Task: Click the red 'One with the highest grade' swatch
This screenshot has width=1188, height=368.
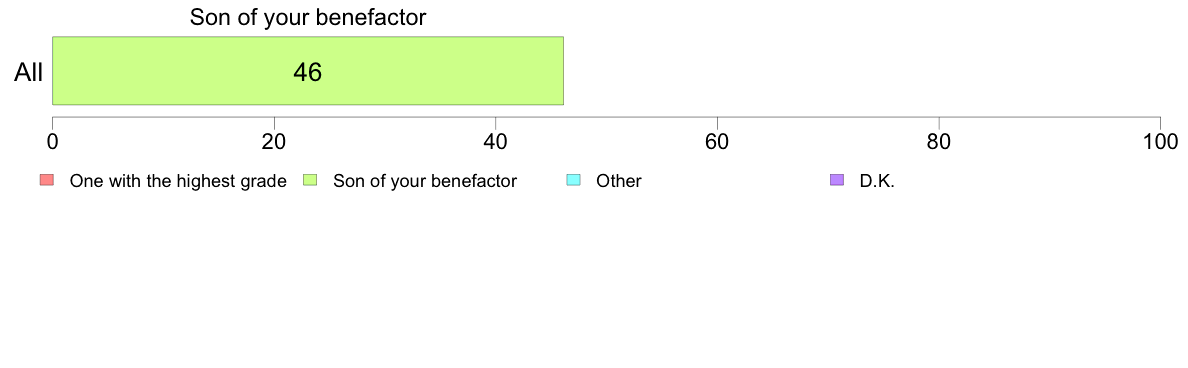Action: point(47,180)
